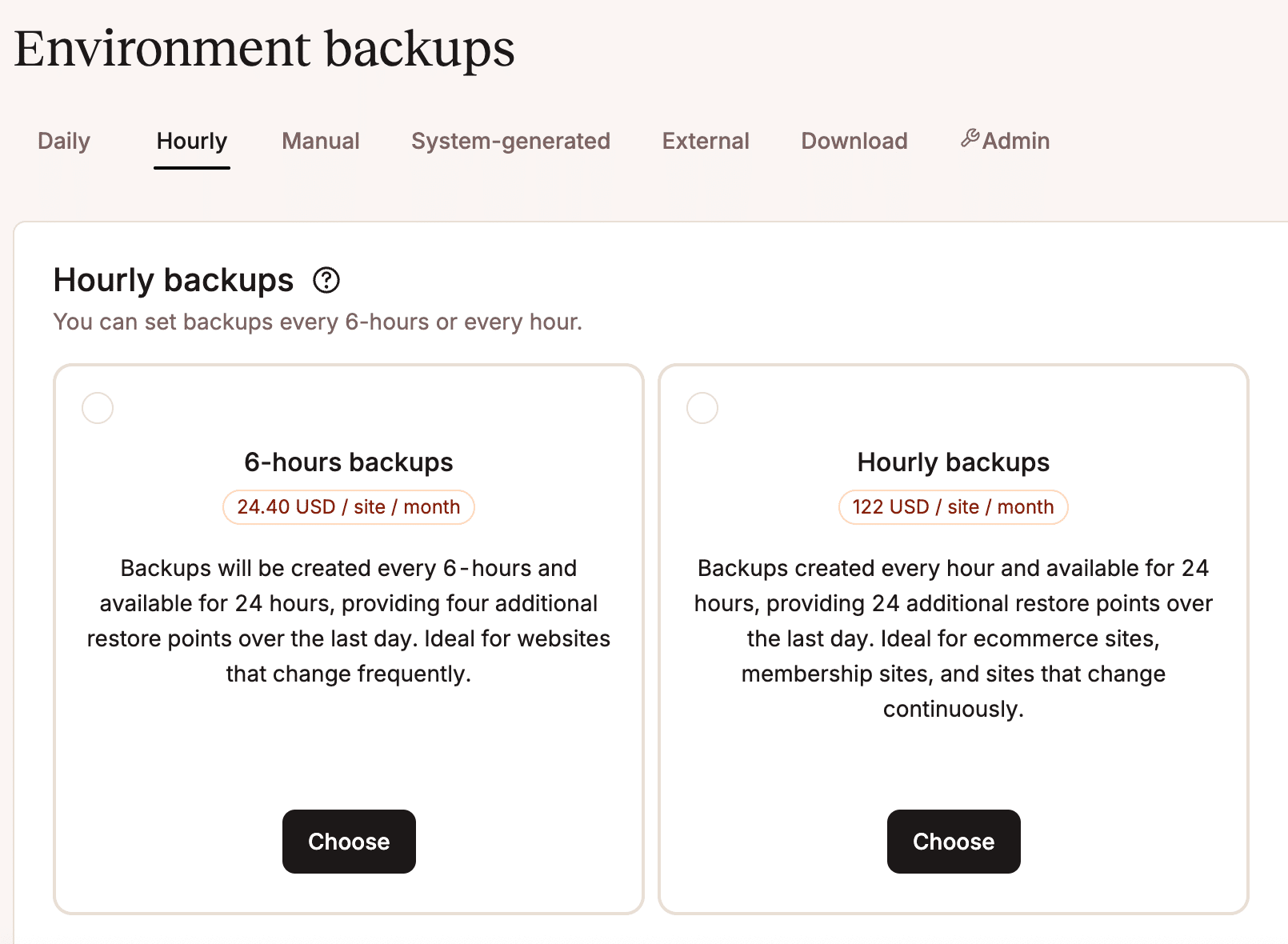
Task: Select the 6-hours backups radio button
Action: click(x=97, y=407)
